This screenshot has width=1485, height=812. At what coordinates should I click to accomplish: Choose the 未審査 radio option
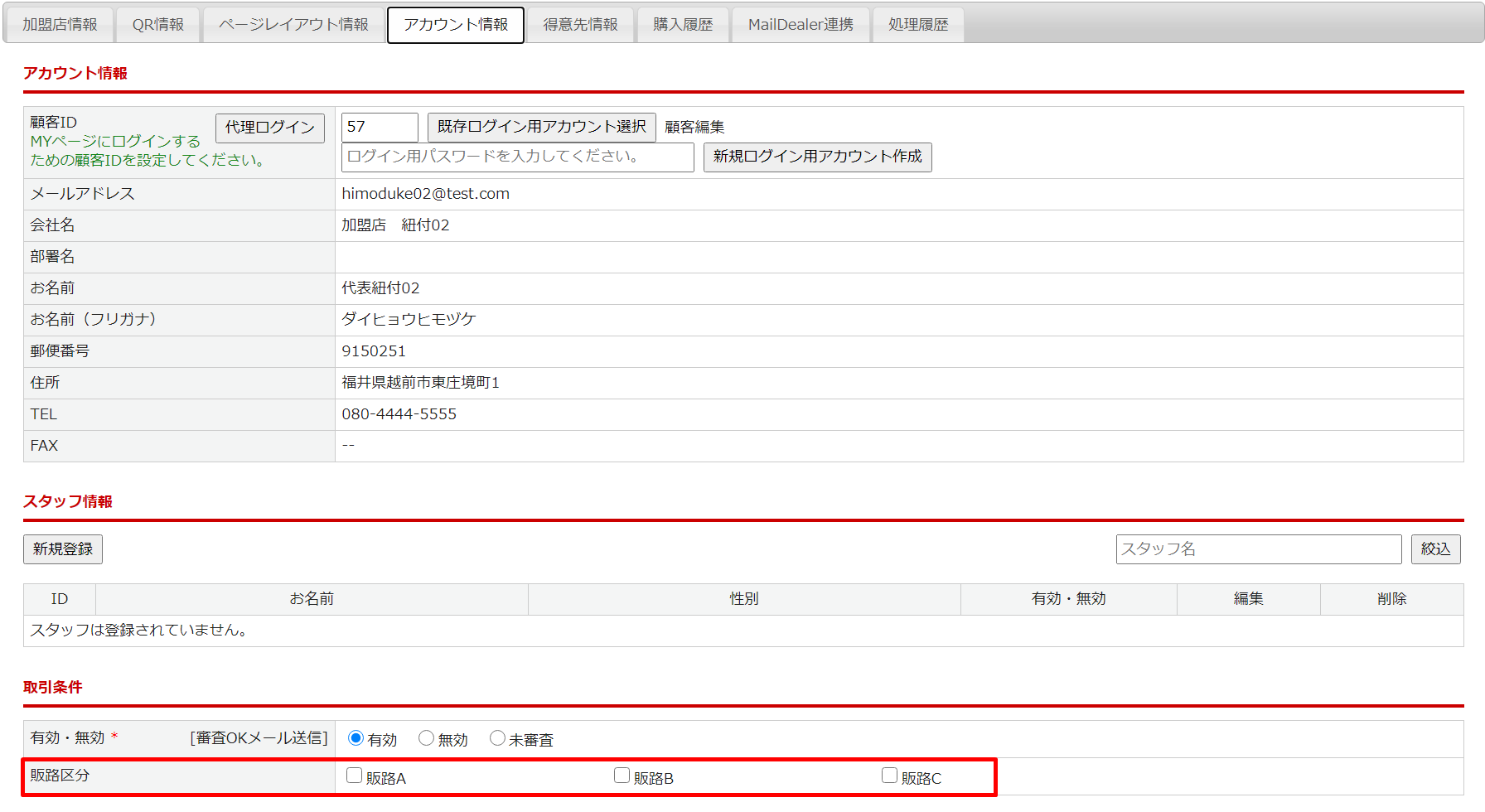pyautogui.click(x=497, y=738)
